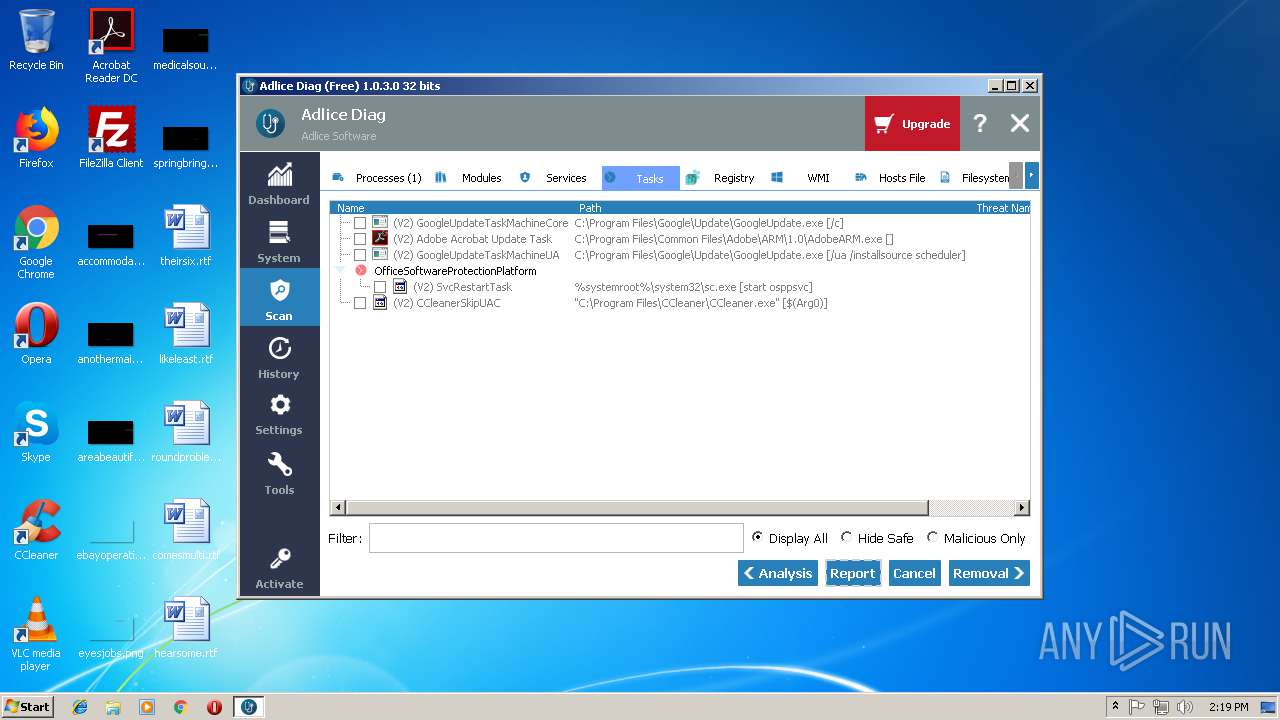Open the Dashboard sidebar section
Screen dimensions: 1280x720
tap(279, 183)
